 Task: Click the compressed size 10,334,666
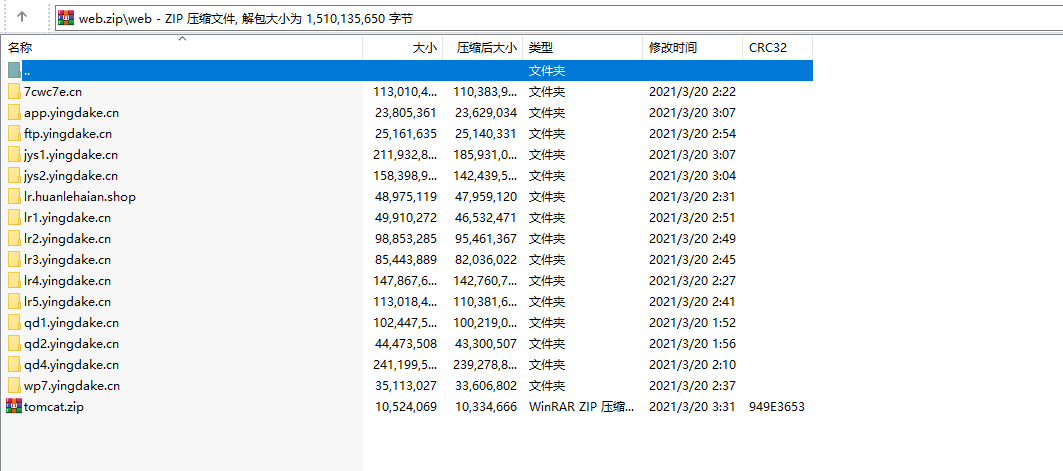pyautogui.click(x=485, y=407)
